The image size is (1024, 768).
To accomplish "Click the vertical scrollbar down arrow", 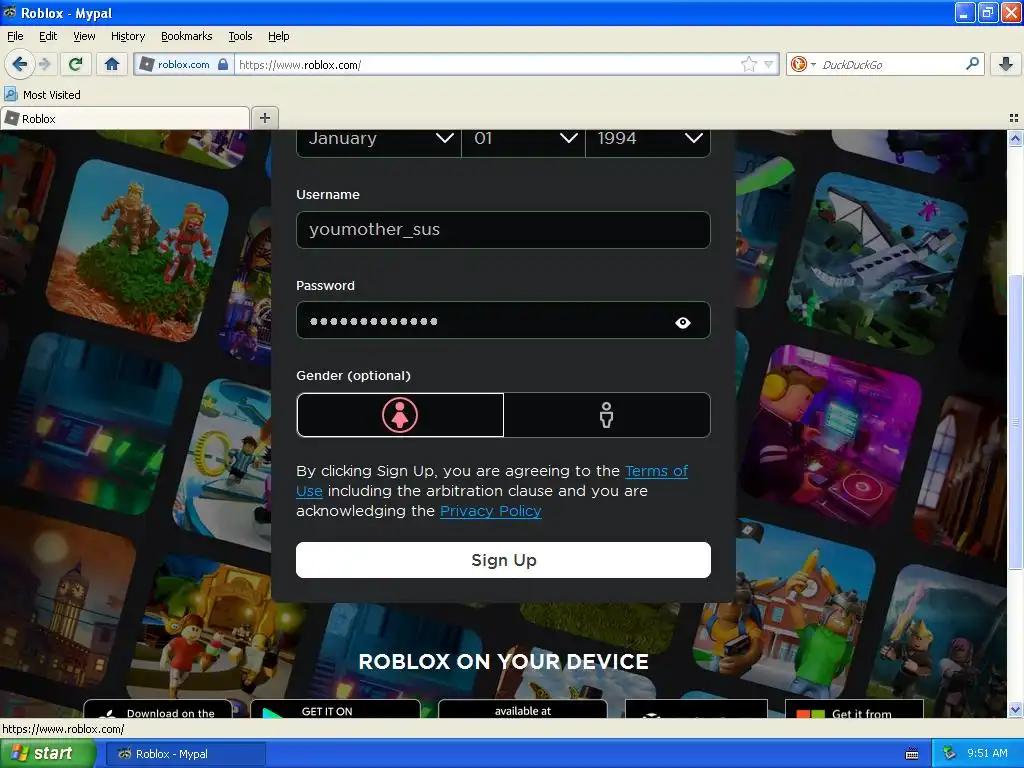I will [1015, 710].
